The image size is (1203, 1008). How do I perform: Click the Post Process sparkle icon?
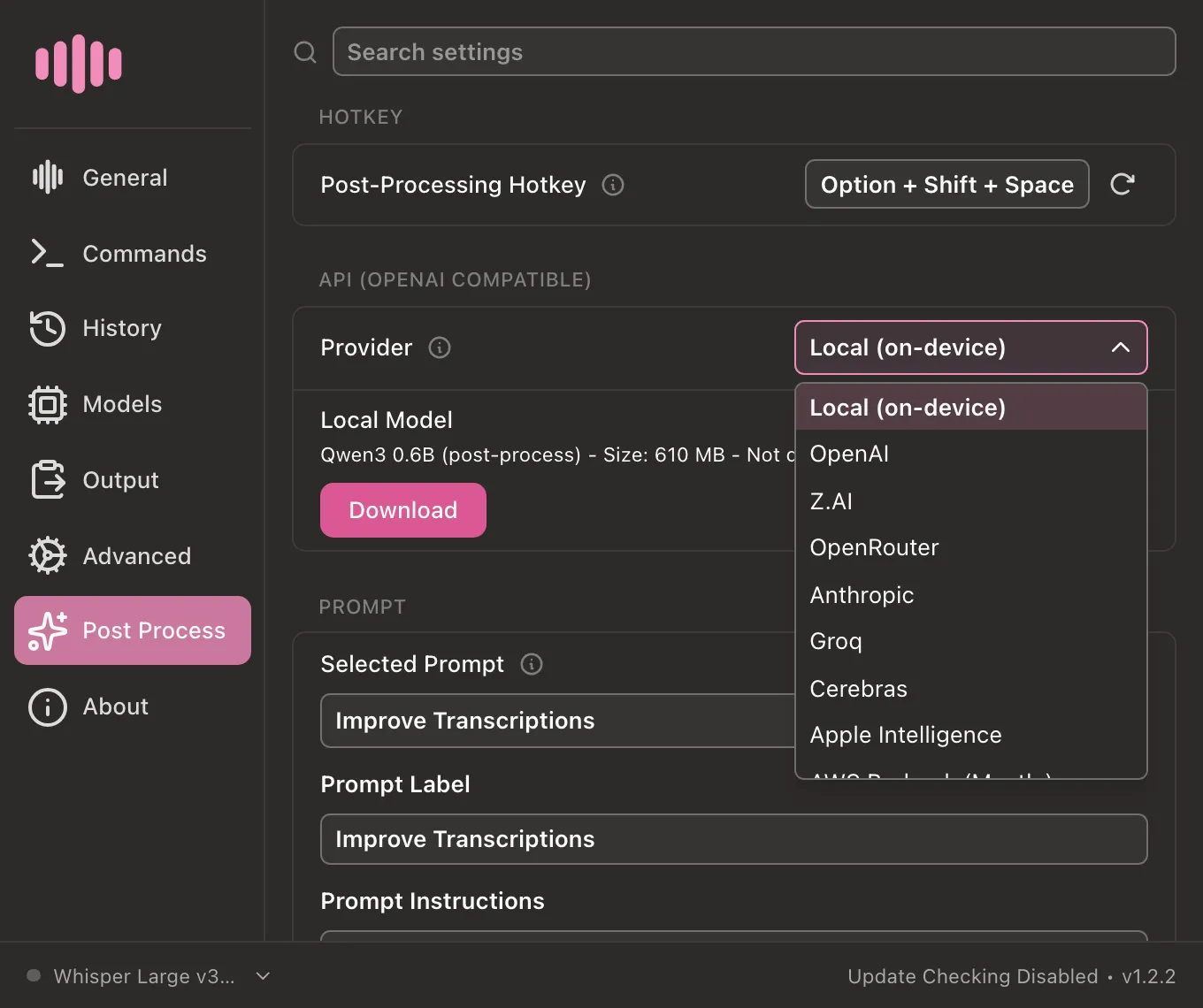point(48,630)
